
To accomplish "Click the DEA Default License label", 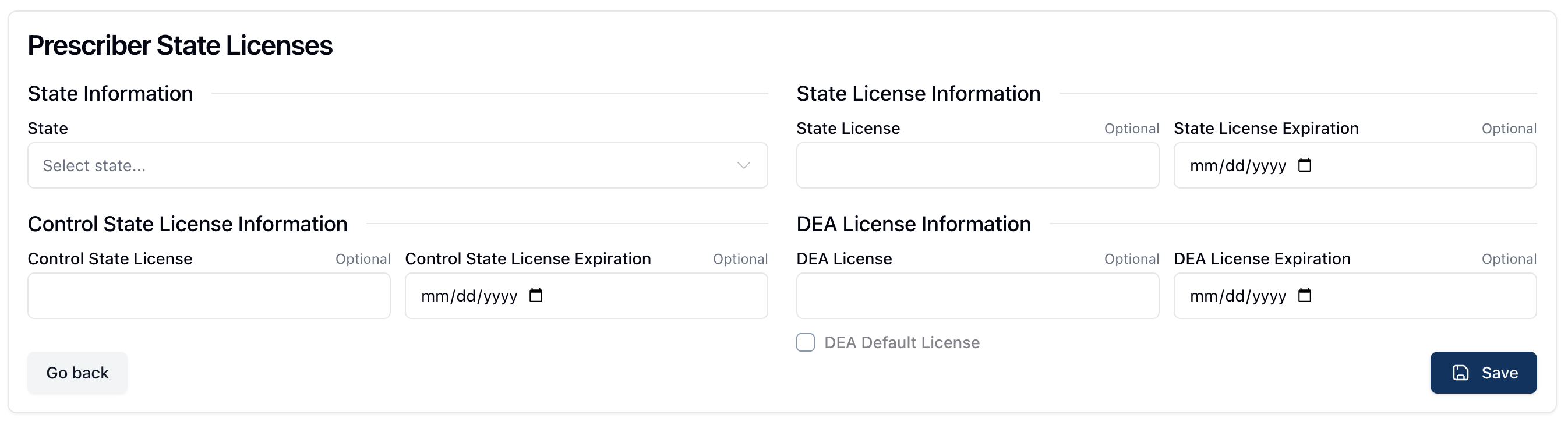I will [902, 343].
